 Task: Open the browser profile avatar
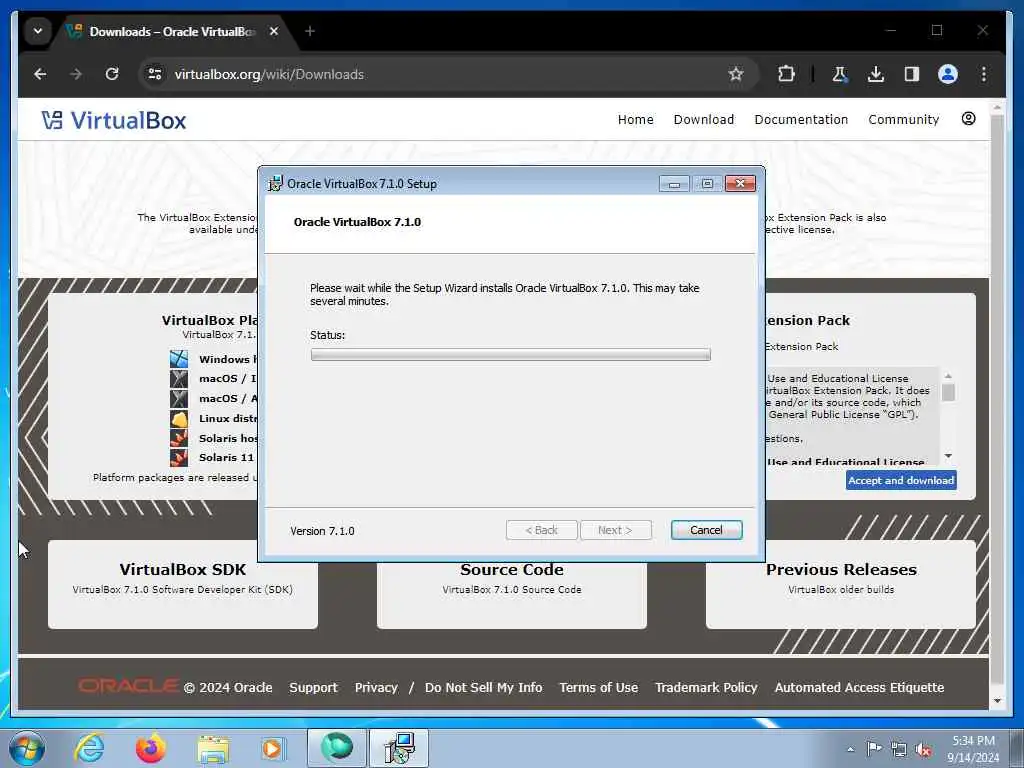click(x=948, y=74)
